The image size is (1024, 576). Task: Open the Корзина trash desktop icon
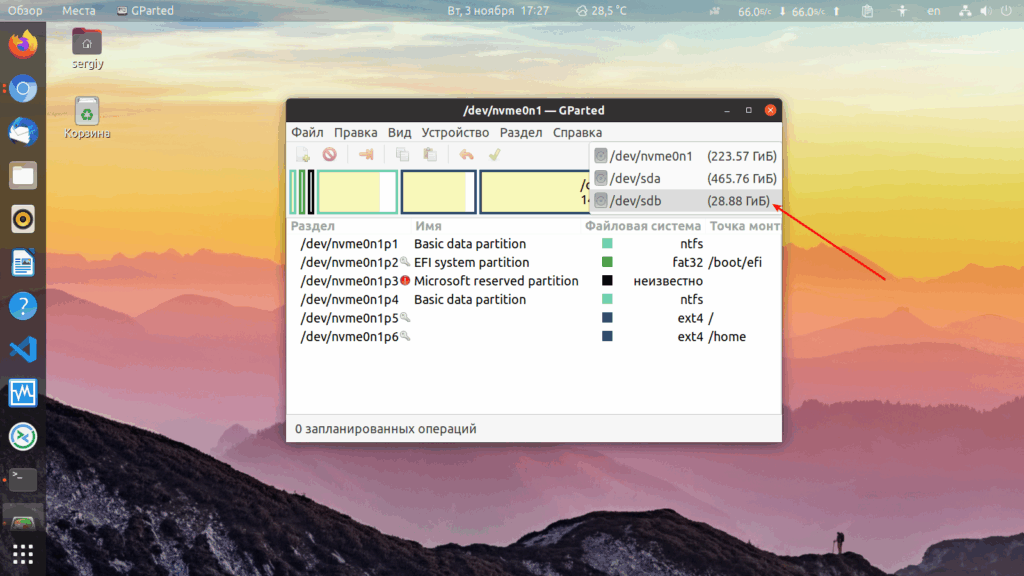87,118
